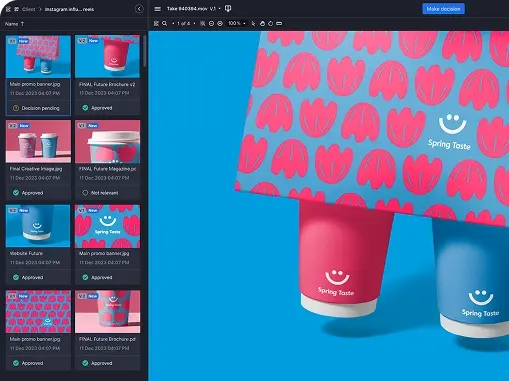Screen dimensions: 509x381
Task: Open the Final Creative Image.jpg thumbnail
Action: (38, 141)
